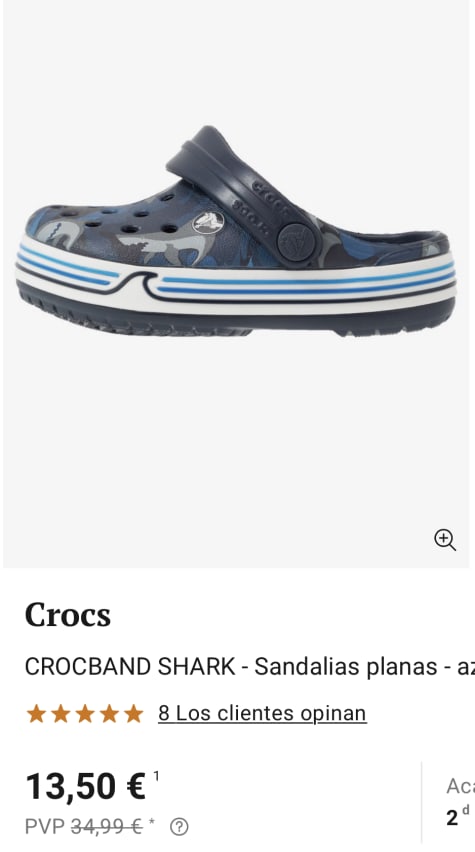
Task: Select the CROCBAND SHARK product title
Action: pos(249,667)
